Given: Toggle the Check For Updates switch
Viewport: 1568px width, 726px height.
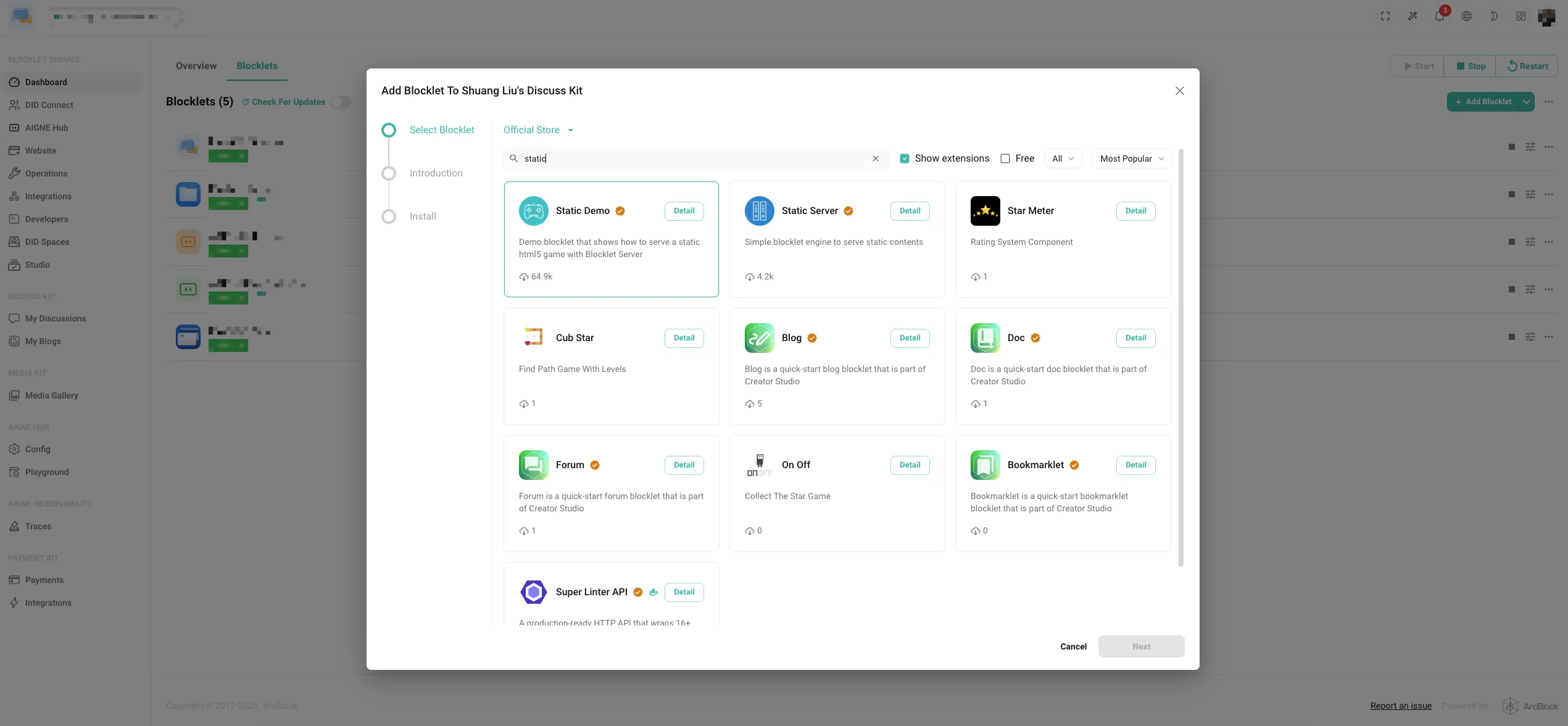Looking at the screenshot, I should click(341, 102).
